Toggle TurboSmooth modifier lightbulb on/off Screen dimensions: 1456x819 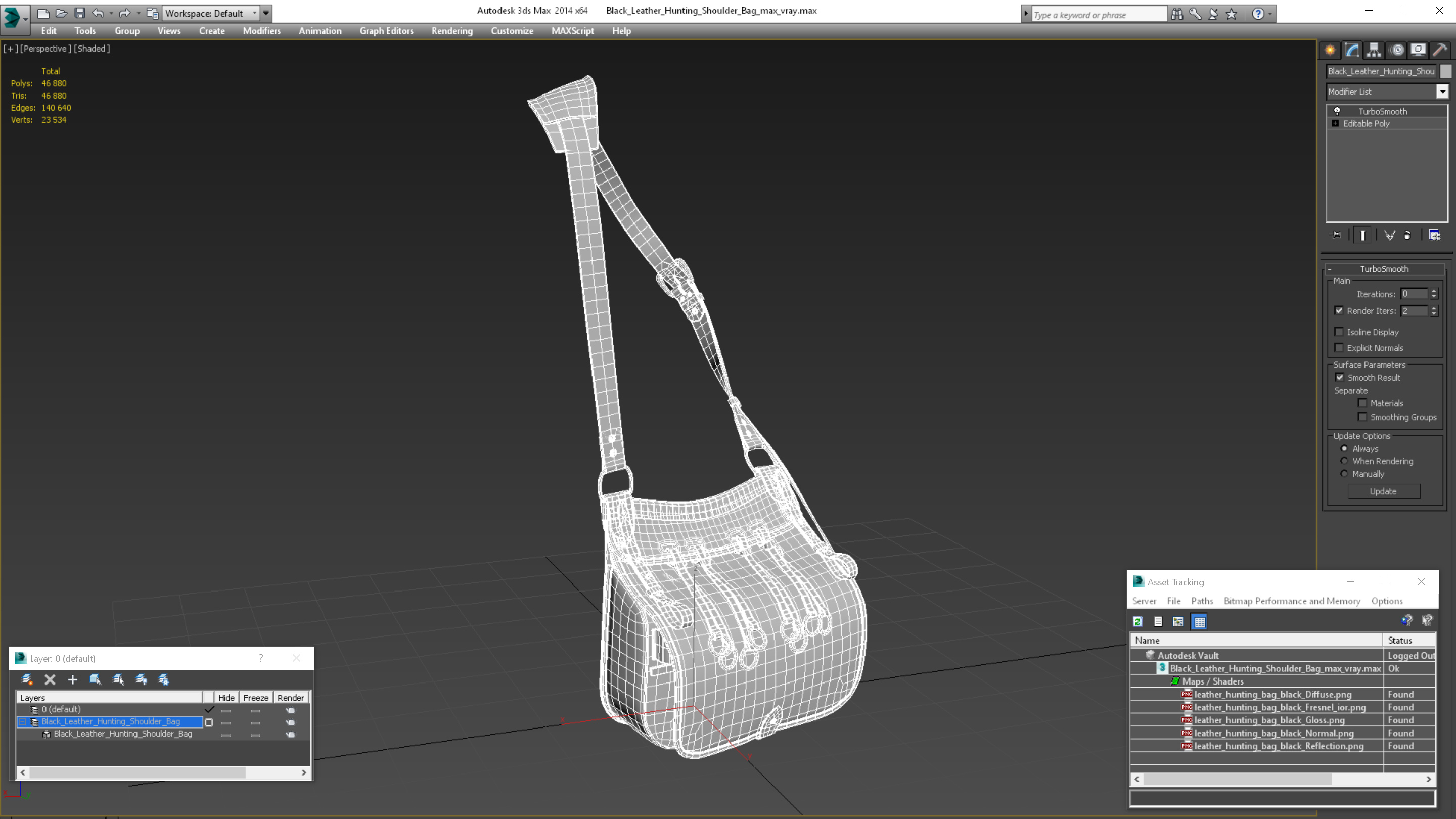(1337, 111)
